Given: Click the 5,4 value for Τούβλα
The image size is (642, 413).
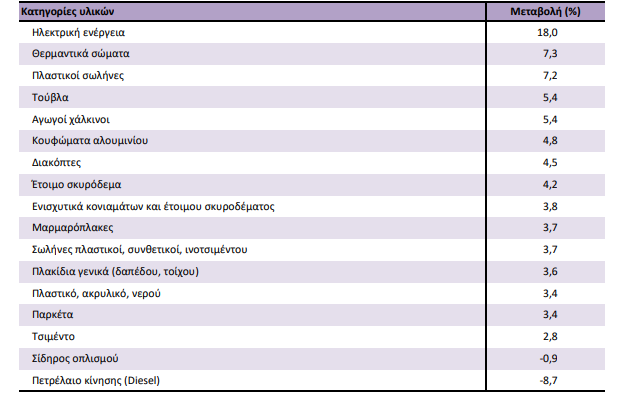Looking at the screenshot, I should pyautogui.click(x=550, y=97).
